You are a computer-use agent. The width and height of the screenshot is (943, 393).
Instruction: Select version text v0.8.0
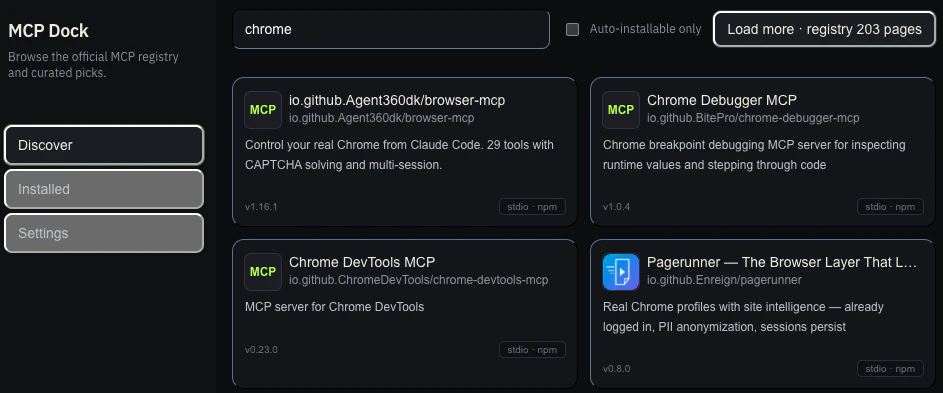point(616,368)
